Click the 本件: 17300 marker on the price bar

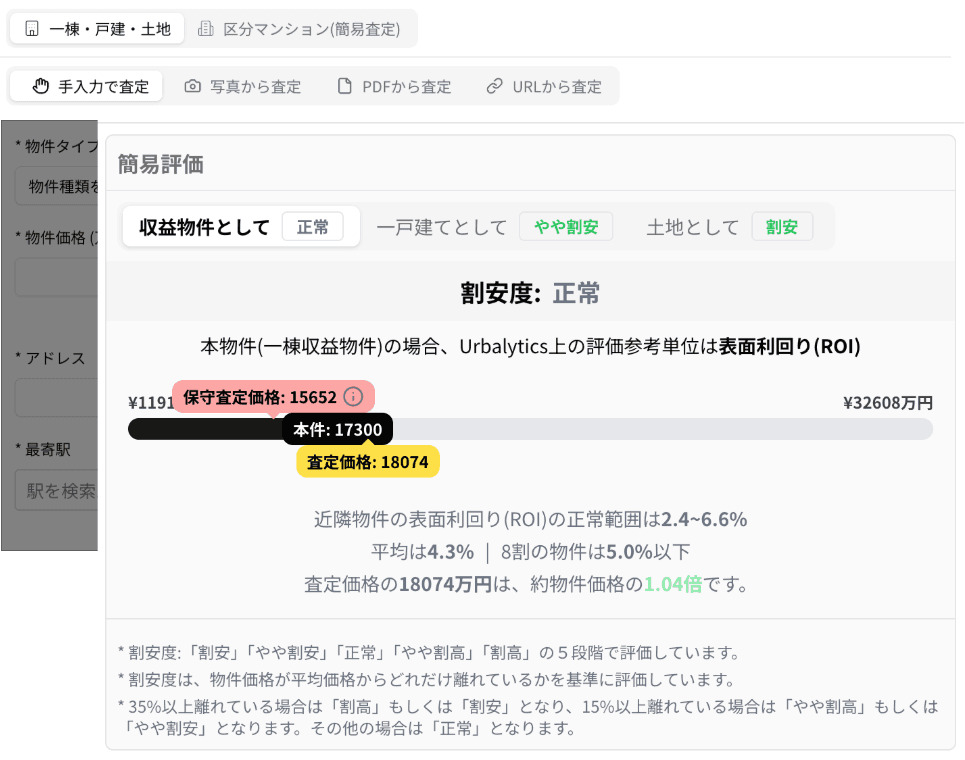[x=340, y=428]
